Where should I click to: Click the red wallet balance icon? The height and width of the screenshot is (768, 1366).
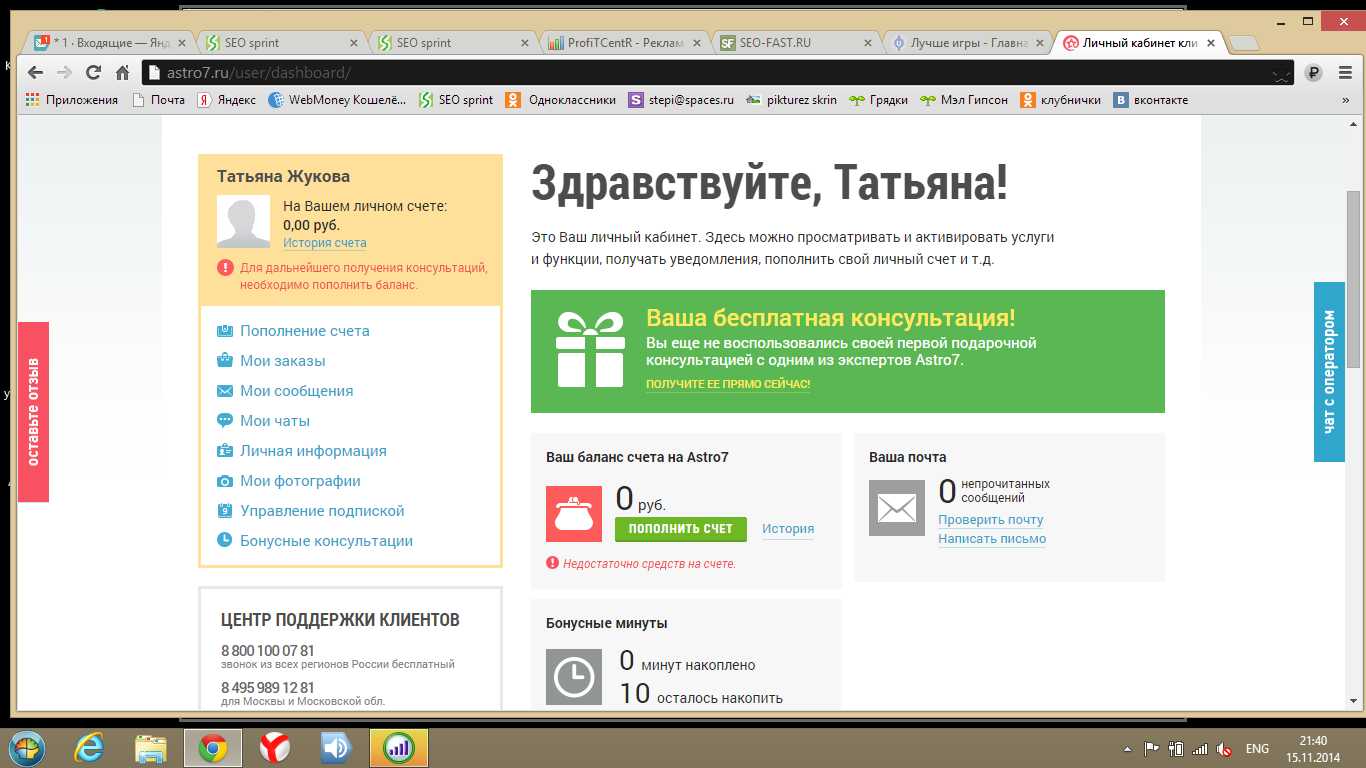574,514
